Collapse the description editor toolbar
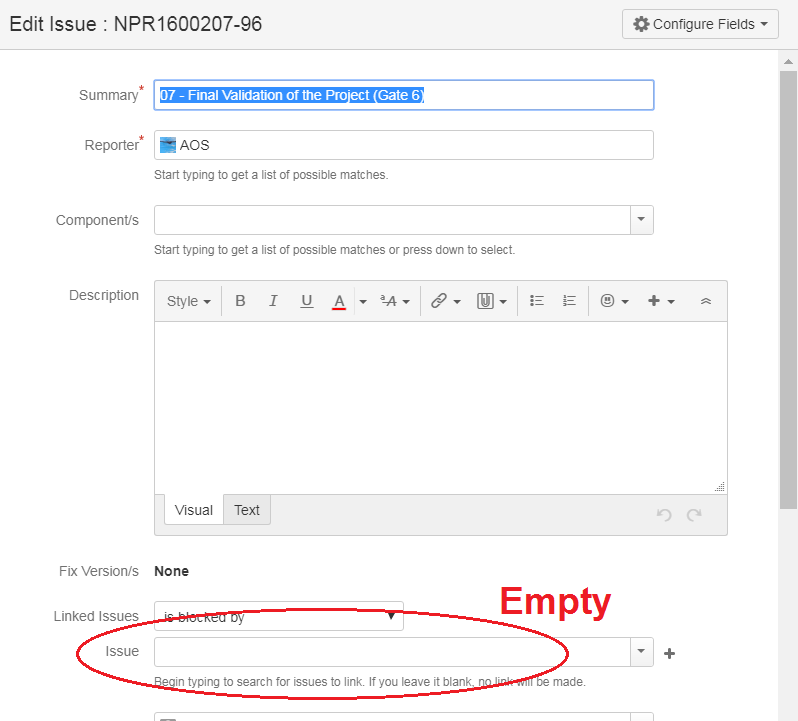Image resolution: width=798 pixels, height=721 pixels. (705, 301)
